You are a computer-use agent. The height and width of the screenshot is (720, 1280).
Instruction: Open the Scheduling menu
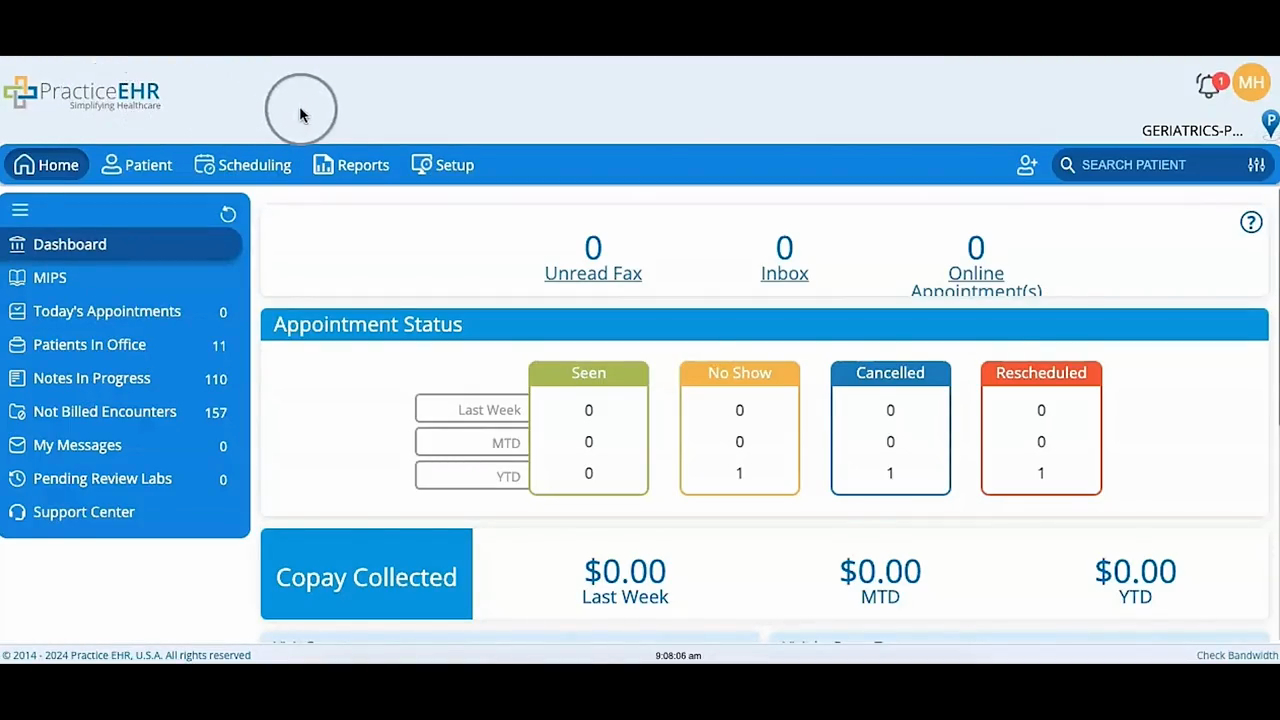coord(243,165)
